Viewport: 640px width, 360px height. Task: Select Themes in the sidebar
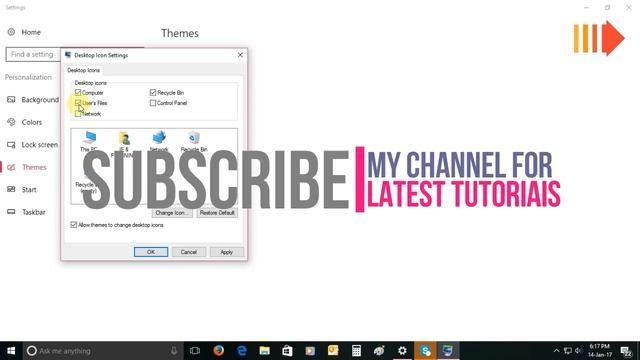27,167
